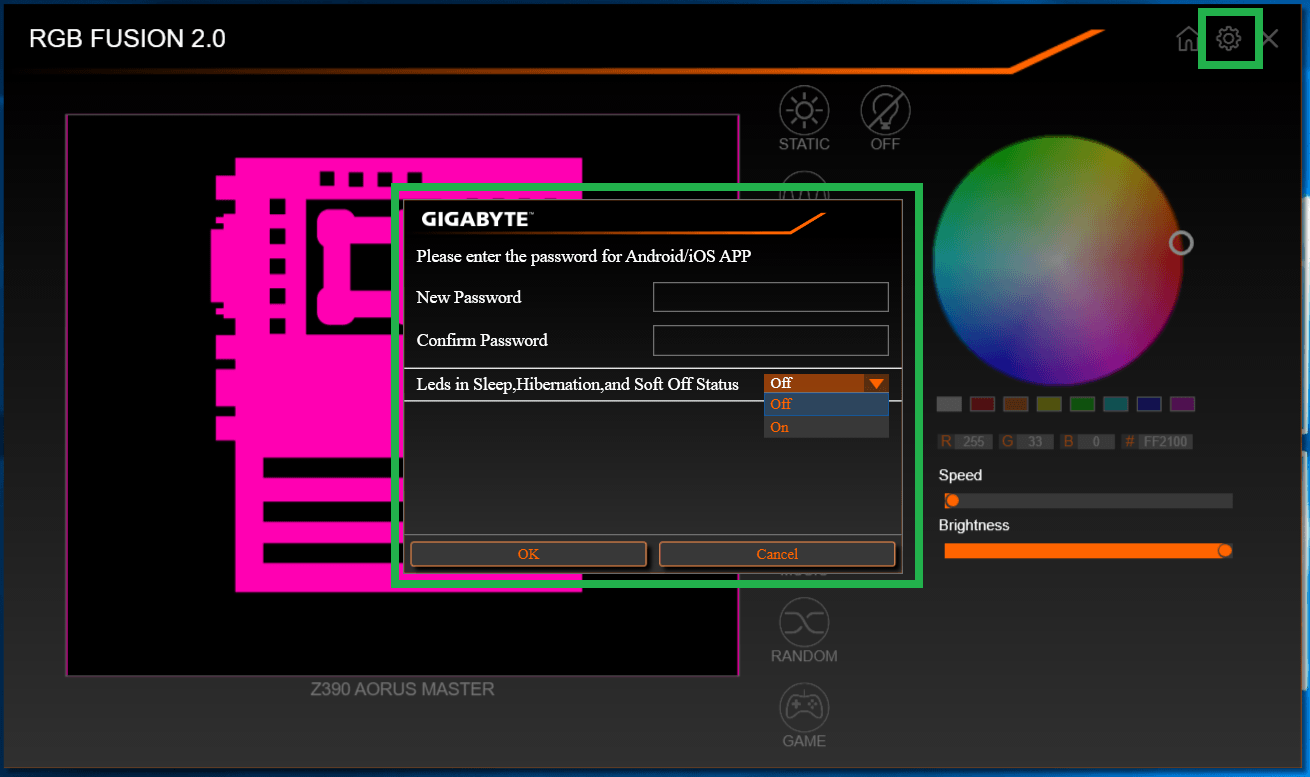Select 'On' option in dropdown list
The width and height of the screenshot is (1310, 777).
point(826,427)
